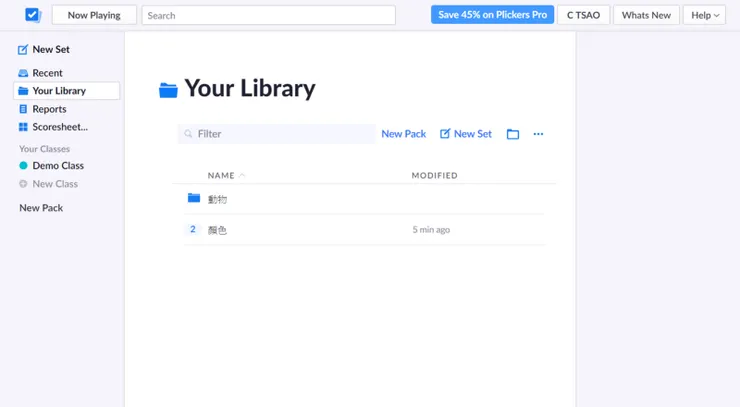Open the three-dot more options menu
Viewport: 740px width, 407px height.
click(x=538, y=134)
